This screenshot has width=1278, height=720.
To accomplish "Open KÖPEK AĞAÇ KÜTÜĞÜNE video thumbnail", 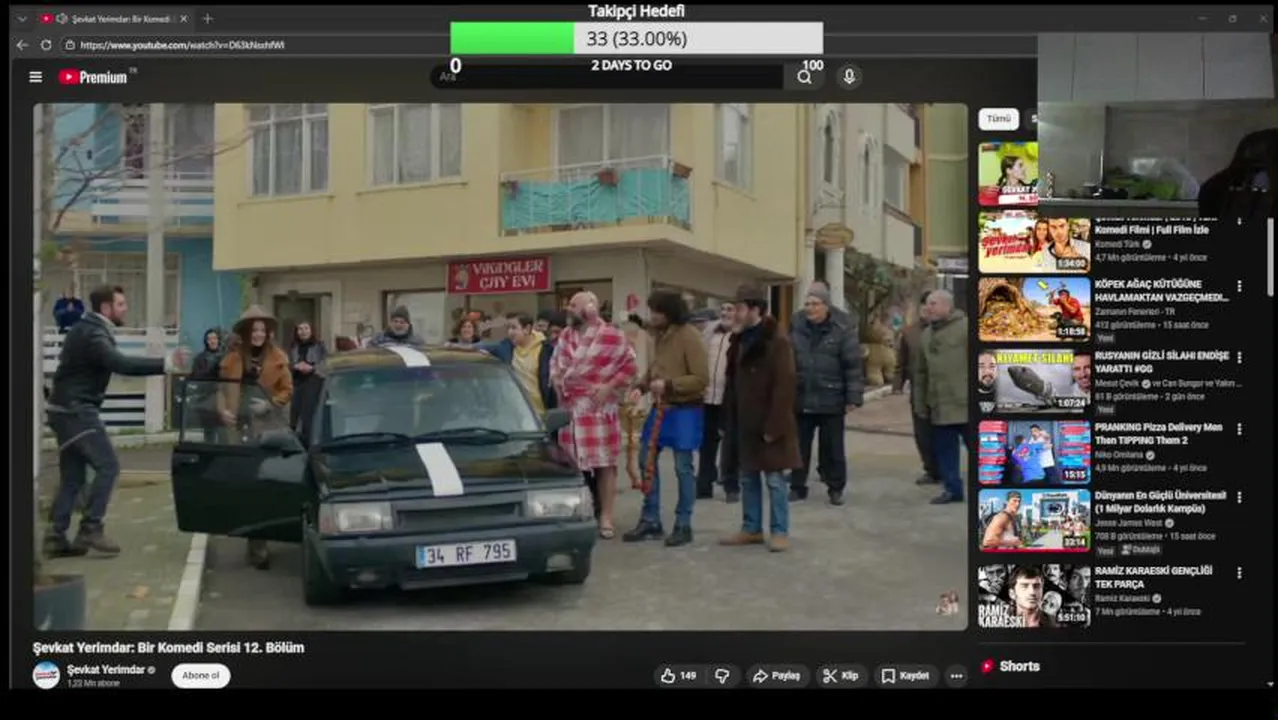I will (1034, 309).
